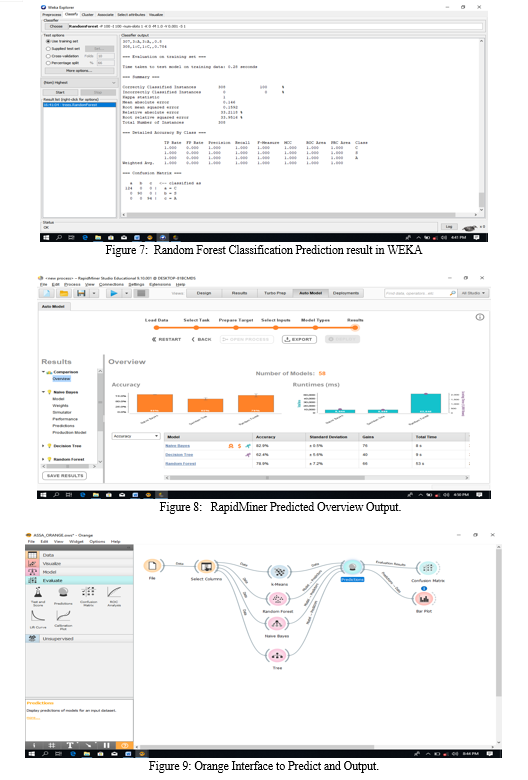Click the Choose classifier button in Weka
528x780 pixels.
[x=56, y=26]
